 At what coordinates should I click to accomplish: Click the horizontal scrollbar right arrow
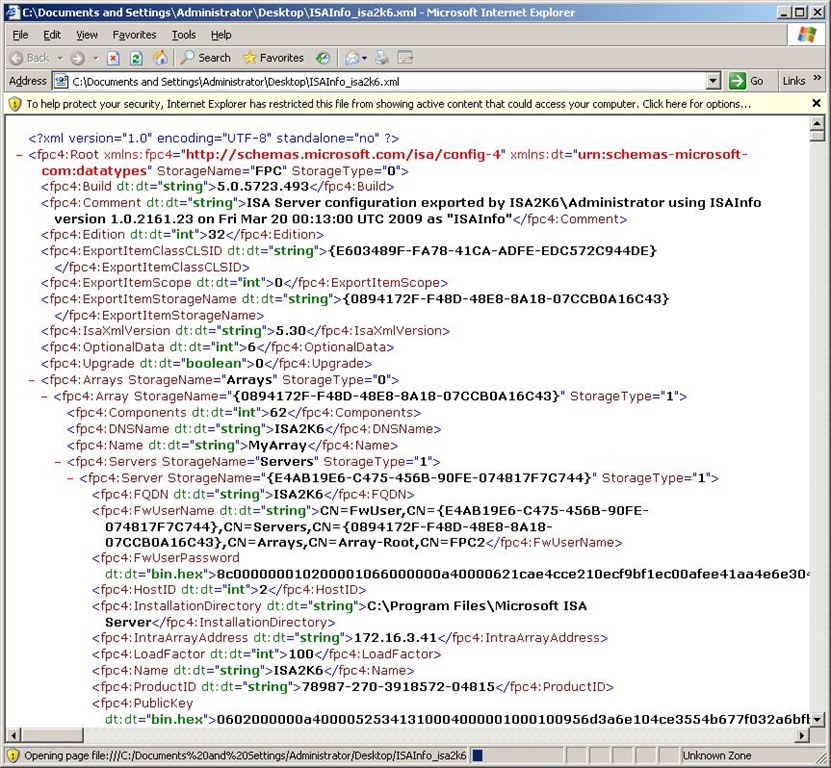tap(802, 735)
